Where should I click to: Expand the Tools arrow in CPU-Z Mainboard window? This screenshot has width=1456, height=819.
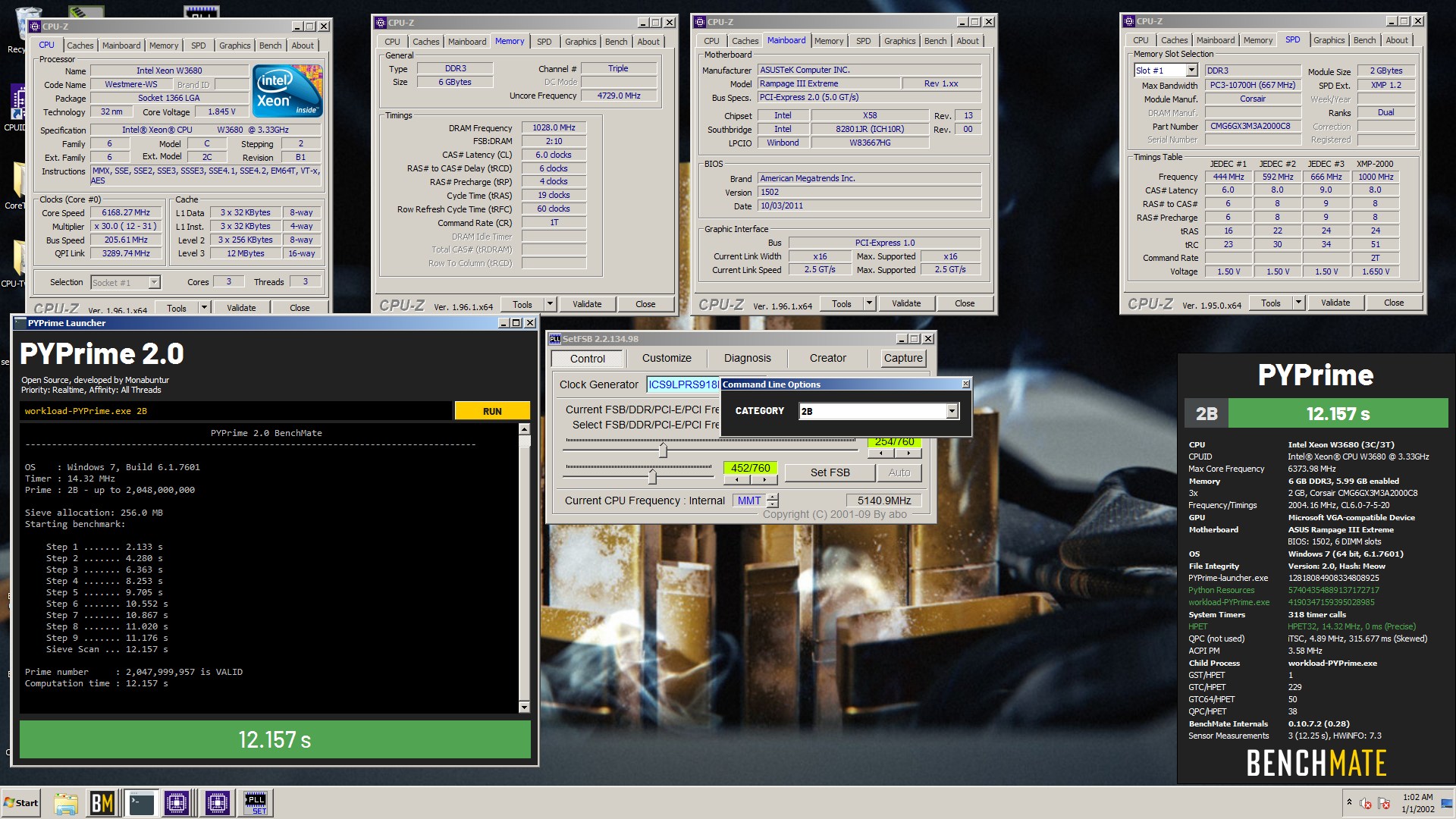[x=869, y=303]
